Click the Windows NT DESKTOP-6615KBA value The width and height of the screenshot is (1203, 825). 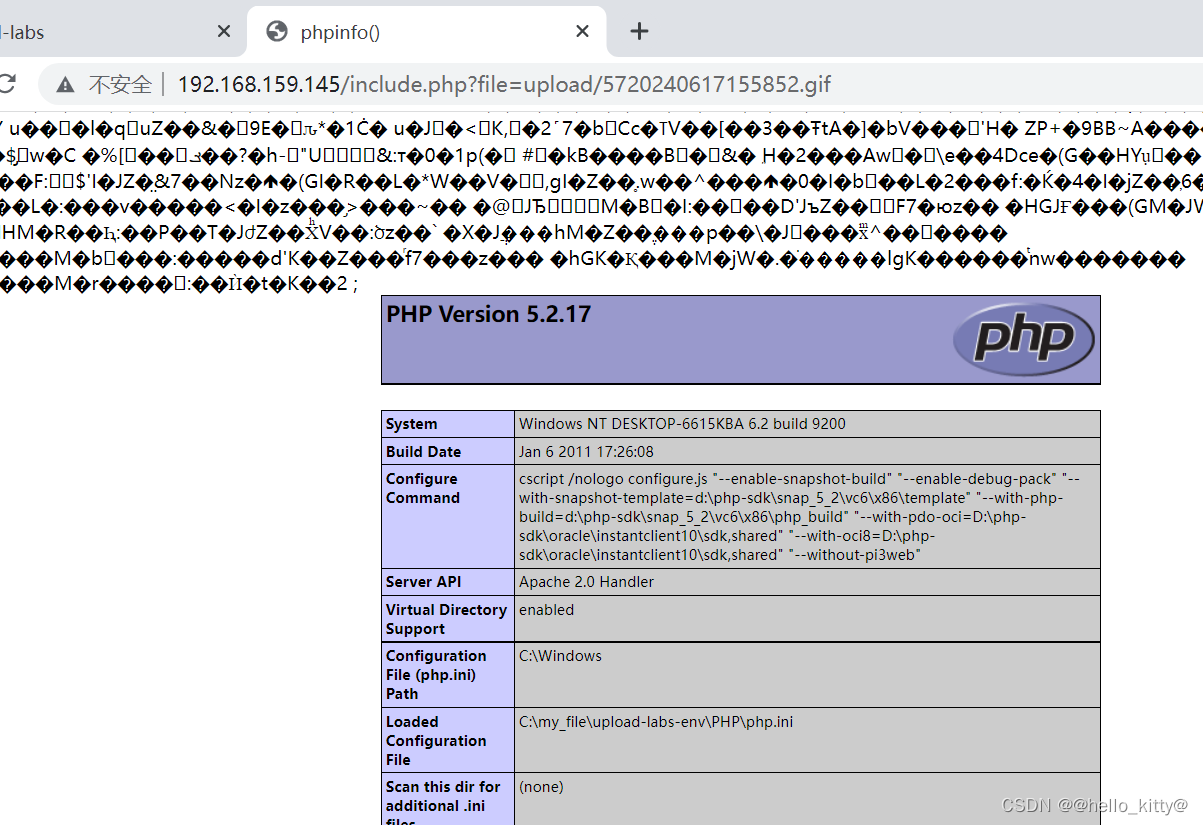(x=682, y=424)
